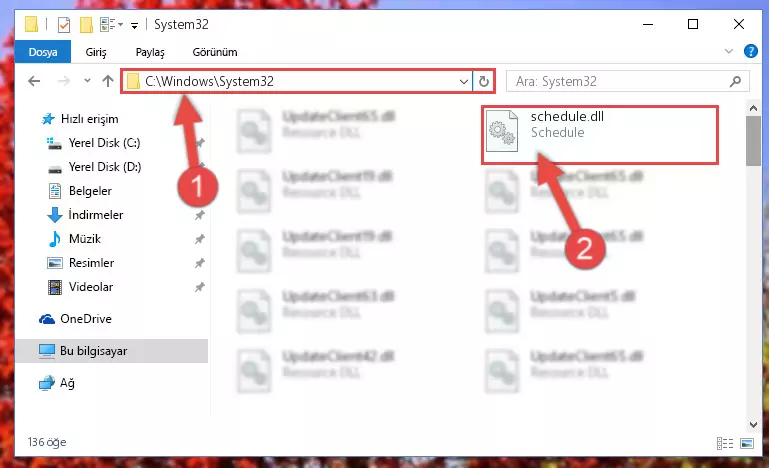Go up one folder level
769x468 pixels.
point(107,81)
